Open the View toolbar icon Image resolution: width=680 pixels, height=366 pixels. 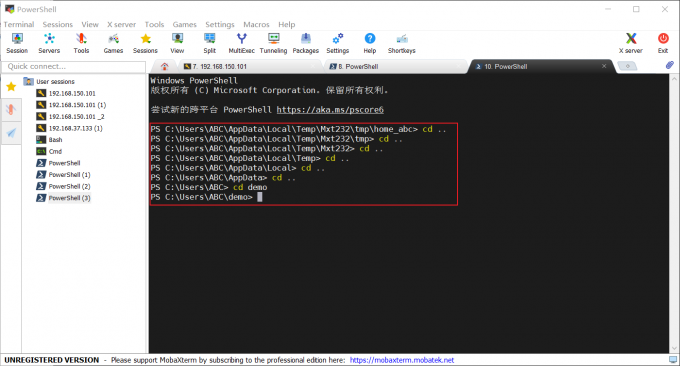pos(177,43)
